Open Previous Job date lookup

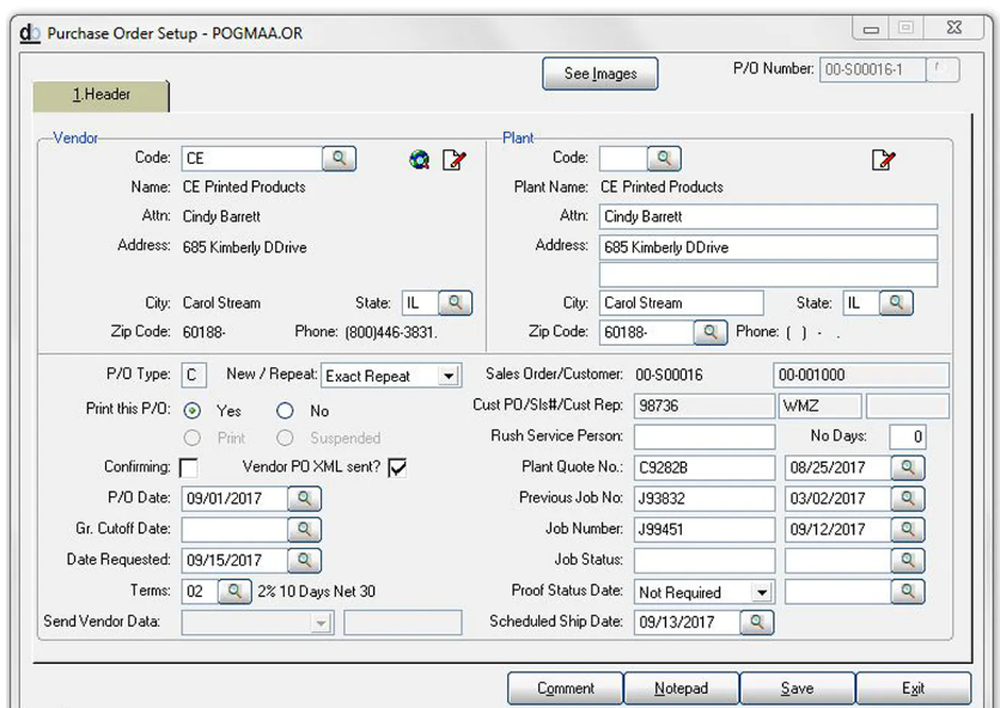[x=908, y=498]
